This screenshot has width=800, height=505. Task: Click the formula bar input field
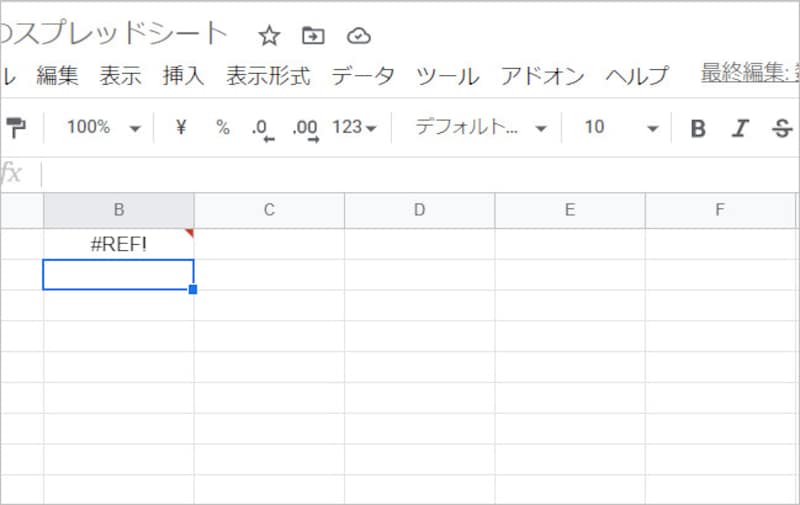pyautogui.click(x=400, y=174)
